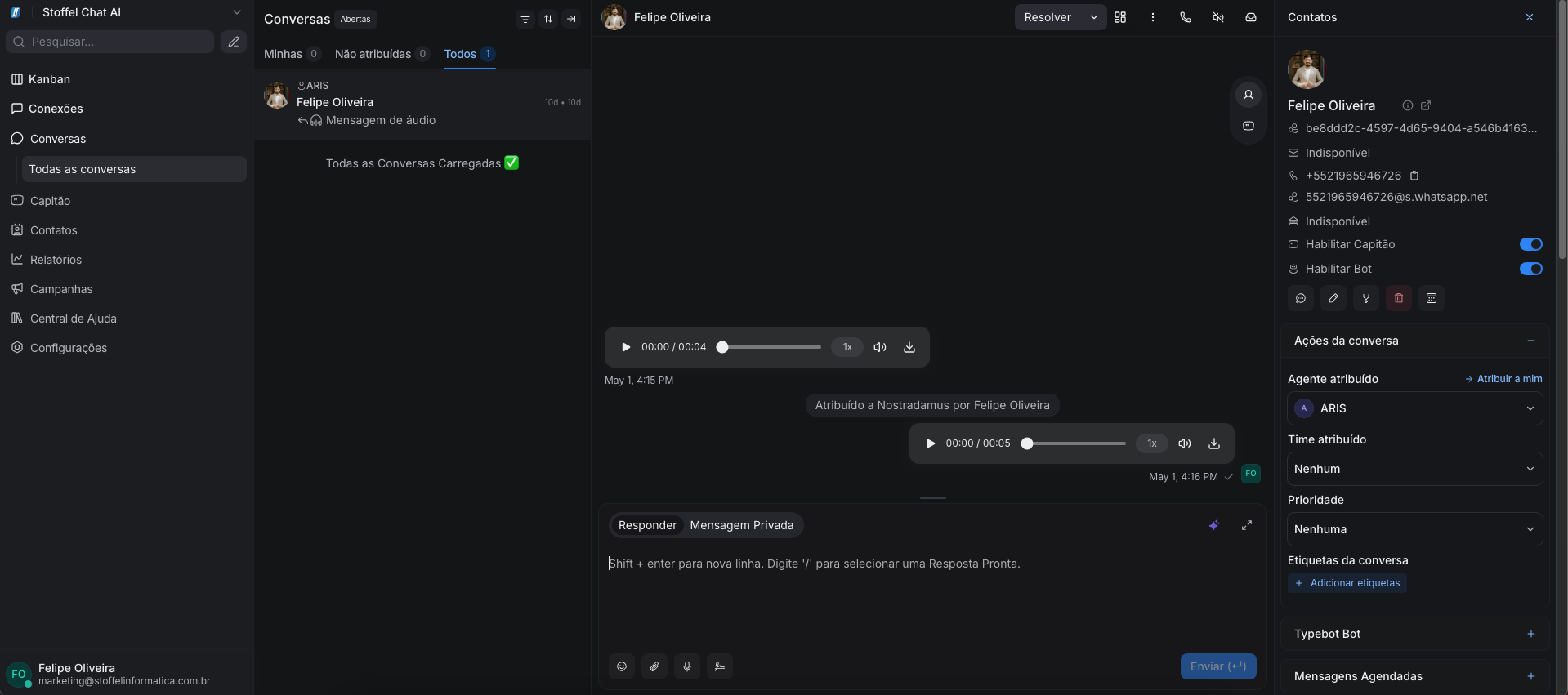Screen dimensions: 1568x695
Task: Open the Prioridade dropdown
Action: 1415,529
